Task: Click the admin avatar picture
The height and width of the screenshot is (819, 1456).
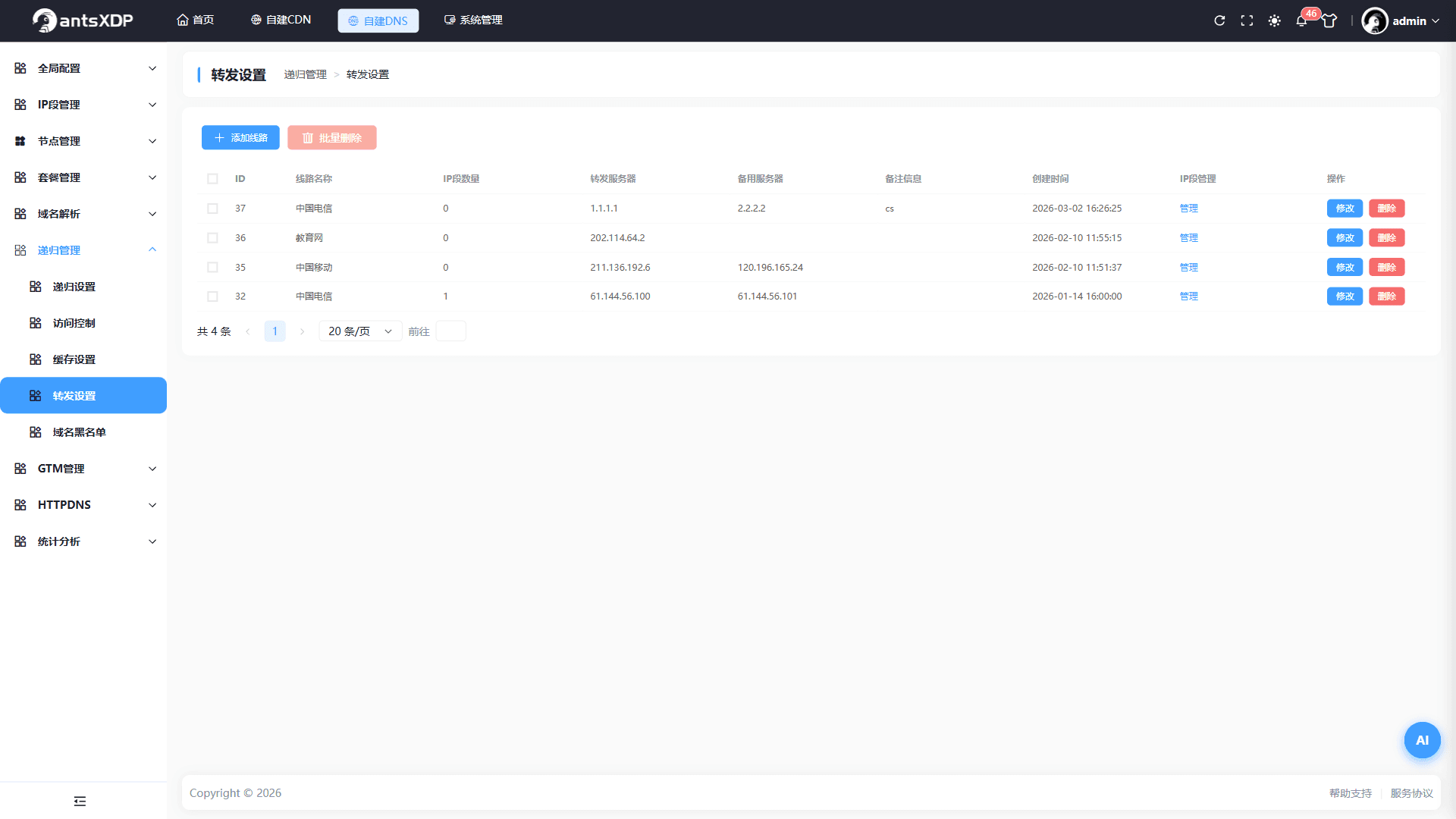Action: [x=1374, y=20]
